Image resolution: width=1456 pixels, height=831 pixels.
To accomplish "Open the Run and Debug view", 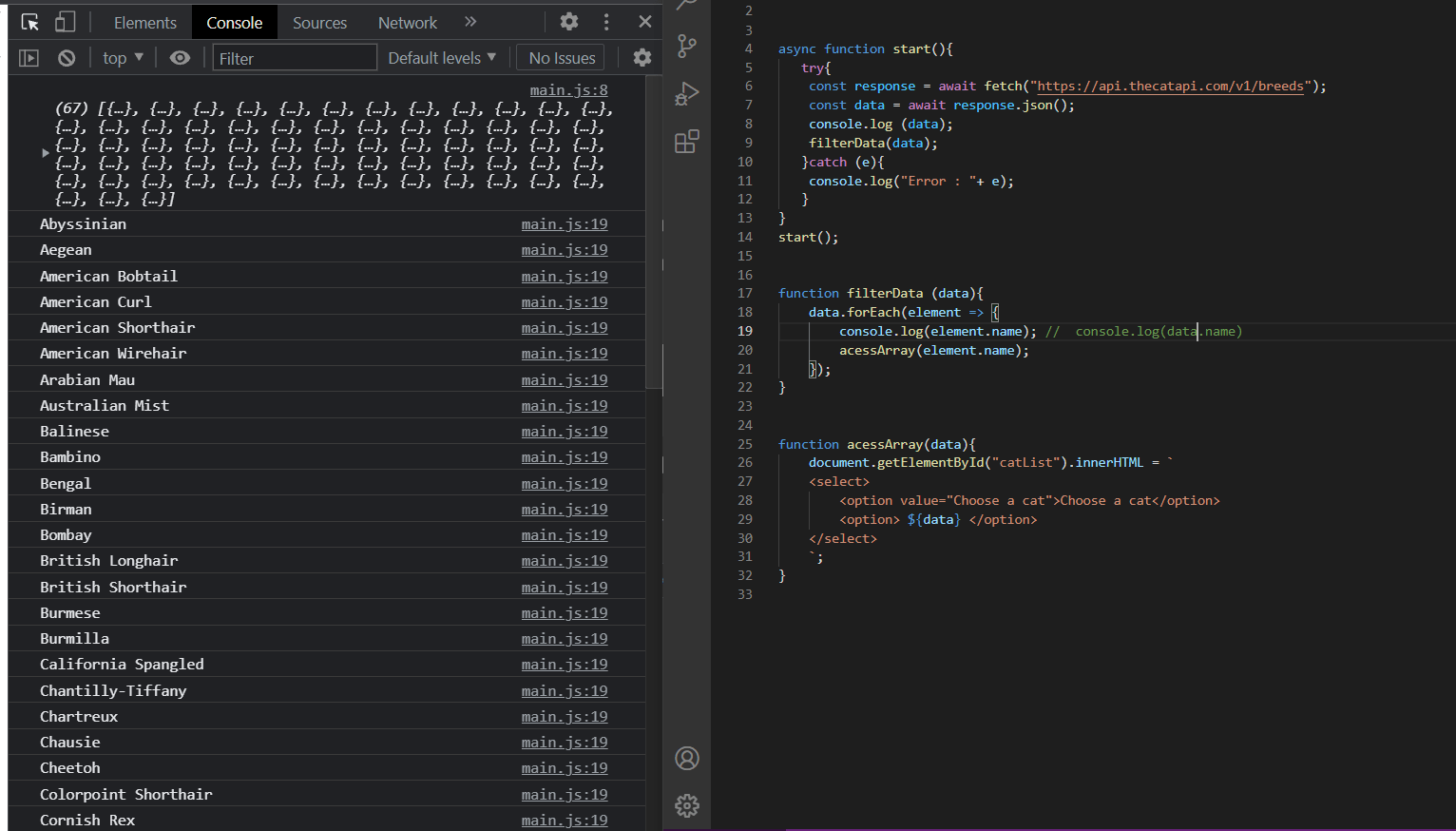I will point(687,93).
